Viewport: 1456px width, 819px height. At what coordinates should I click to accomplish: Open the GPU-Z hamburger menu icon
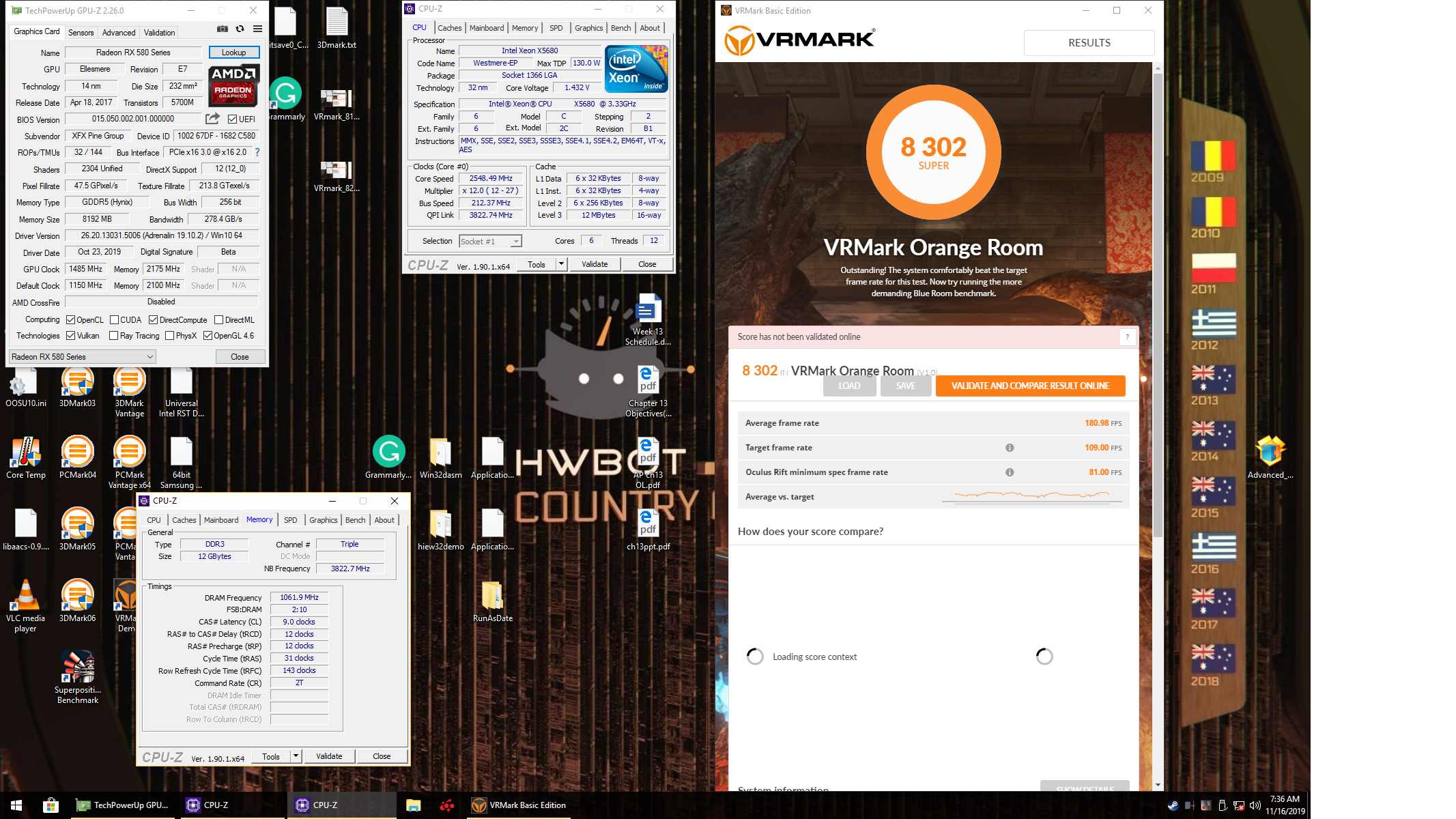click(x=257, y=29)
